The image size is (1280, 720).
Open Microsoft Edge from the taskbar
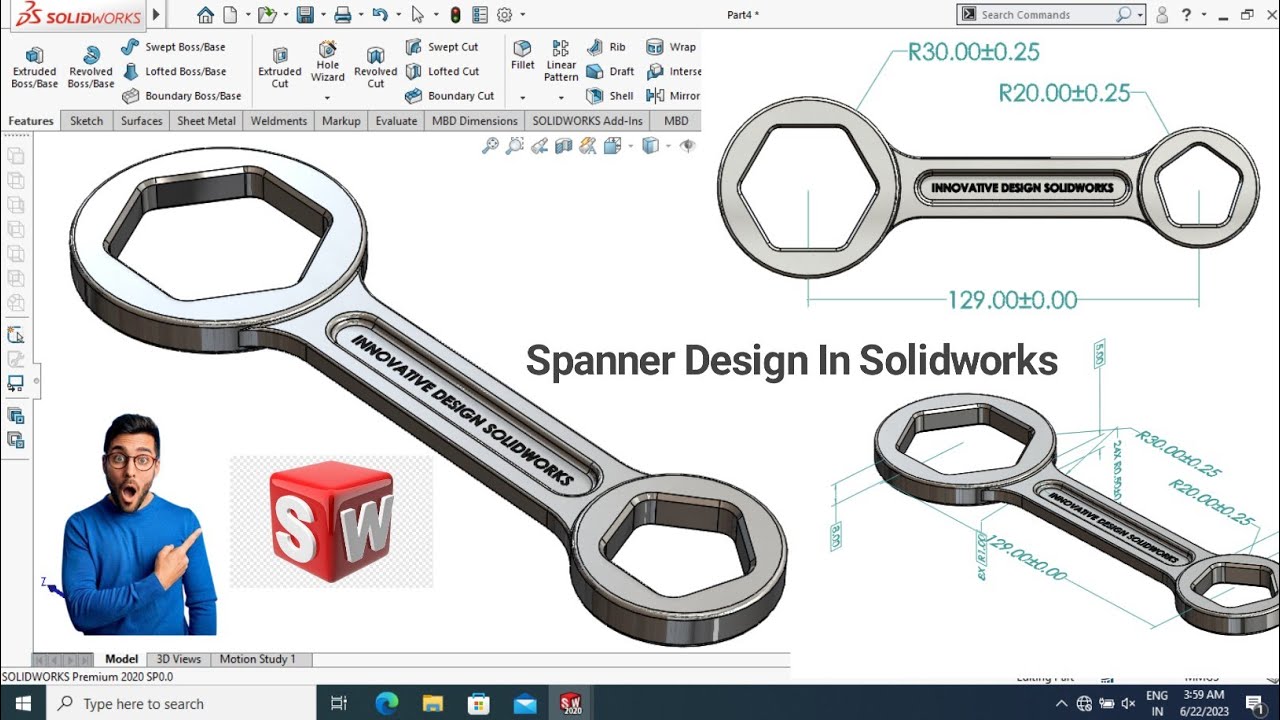point(387,703)
